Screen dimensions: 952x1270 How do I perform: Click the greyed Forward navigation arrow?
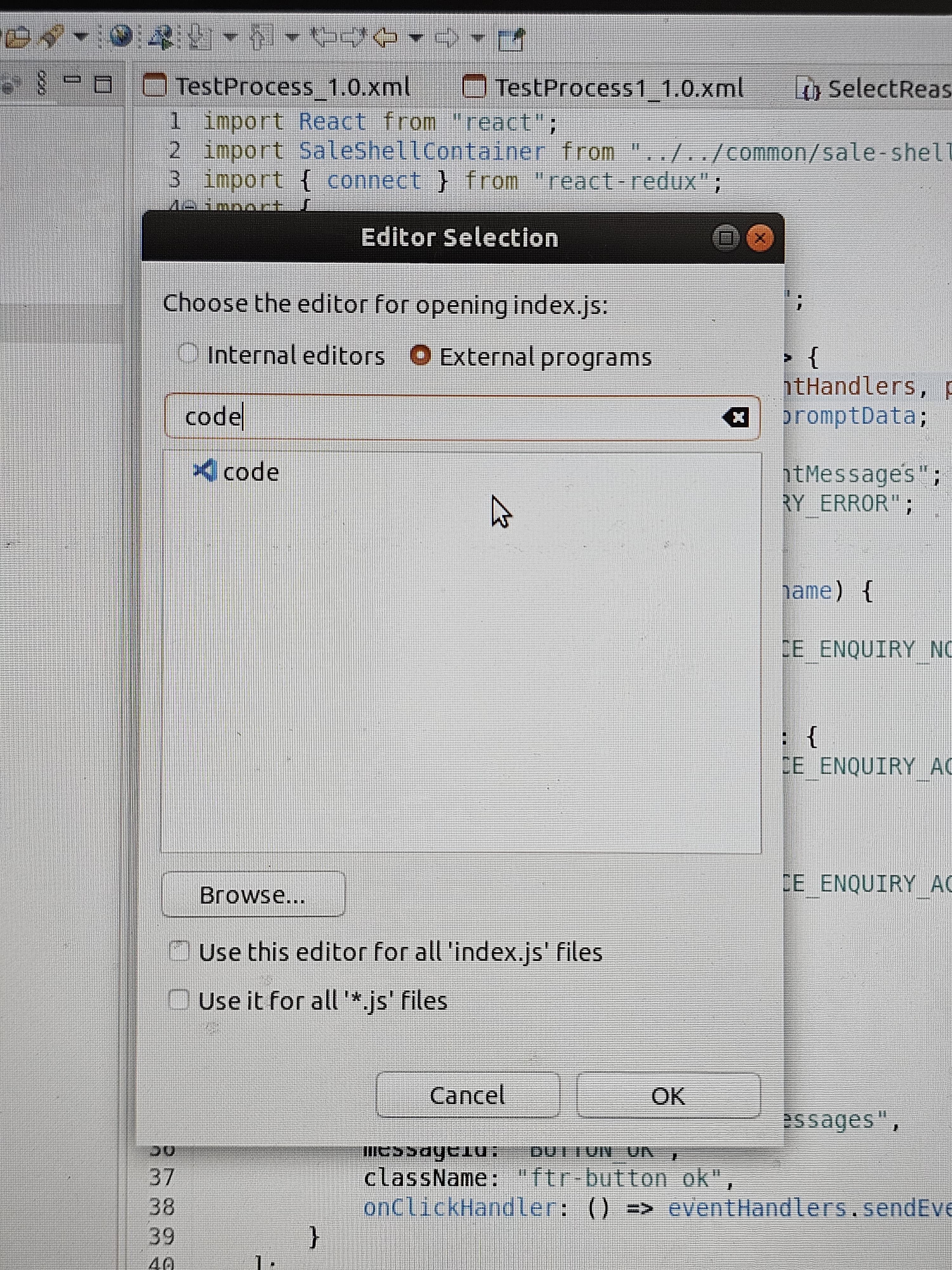click(447, 38)
